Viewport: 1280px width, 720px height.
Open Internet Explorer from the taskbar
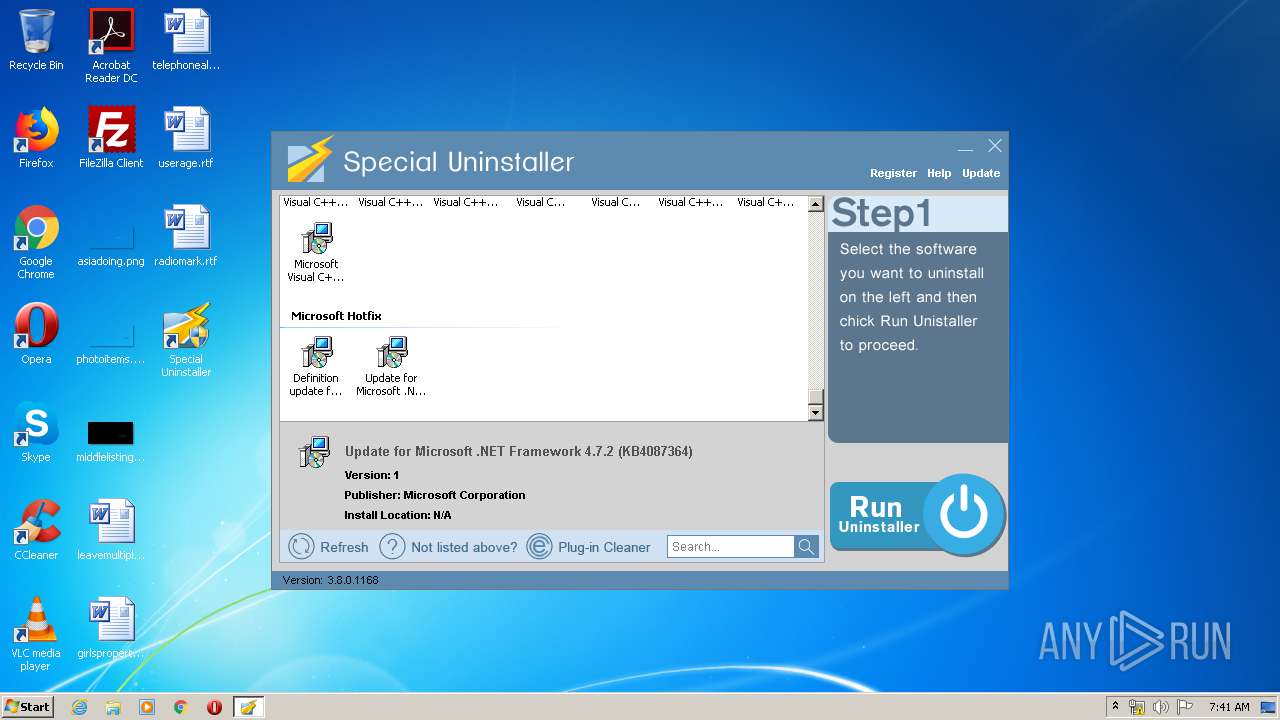point(79,707)
